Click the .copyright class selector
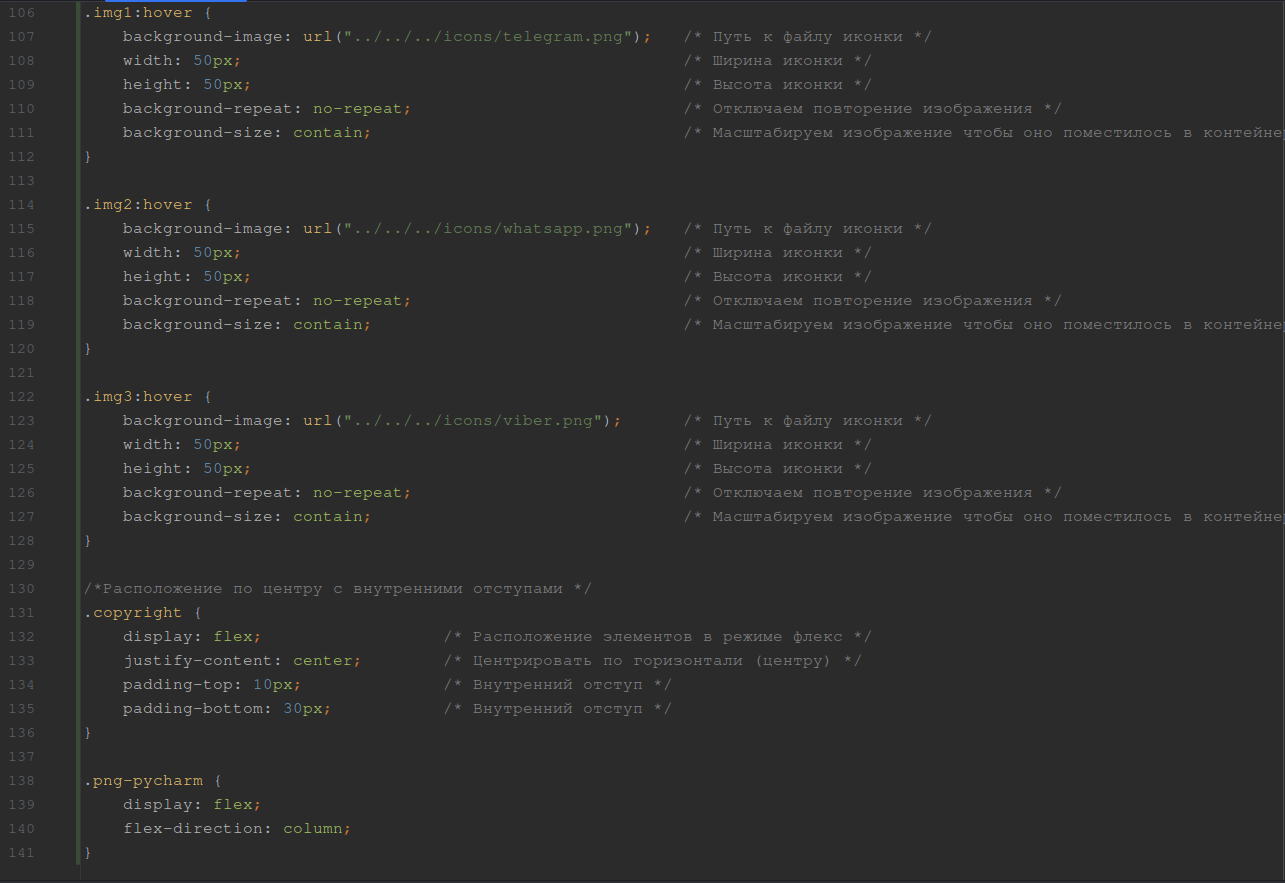This screenshot has width=1285, height=883. (132, 613)
